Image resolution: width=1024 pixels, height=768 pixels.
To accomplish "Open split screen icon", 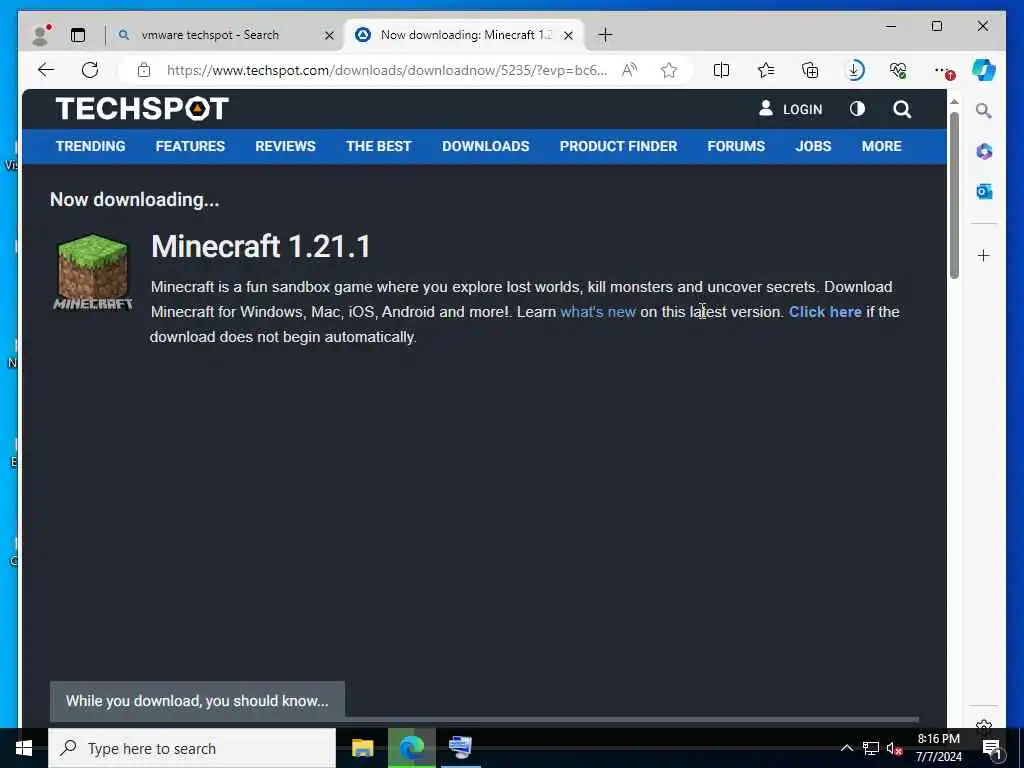I will (721, 70).
